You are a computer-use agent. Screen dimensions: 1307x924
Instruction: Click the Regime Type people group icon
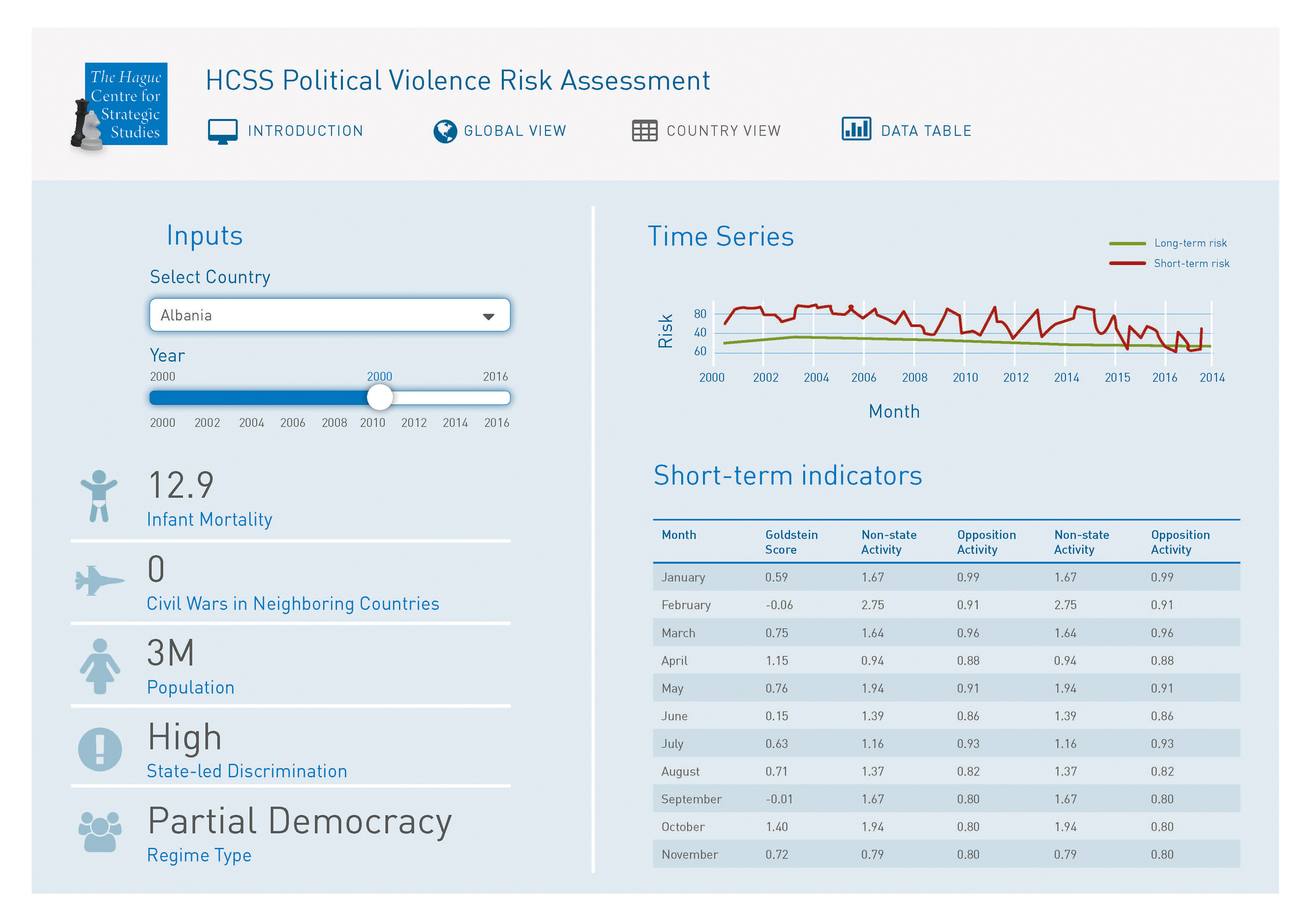tap(100, 832)
